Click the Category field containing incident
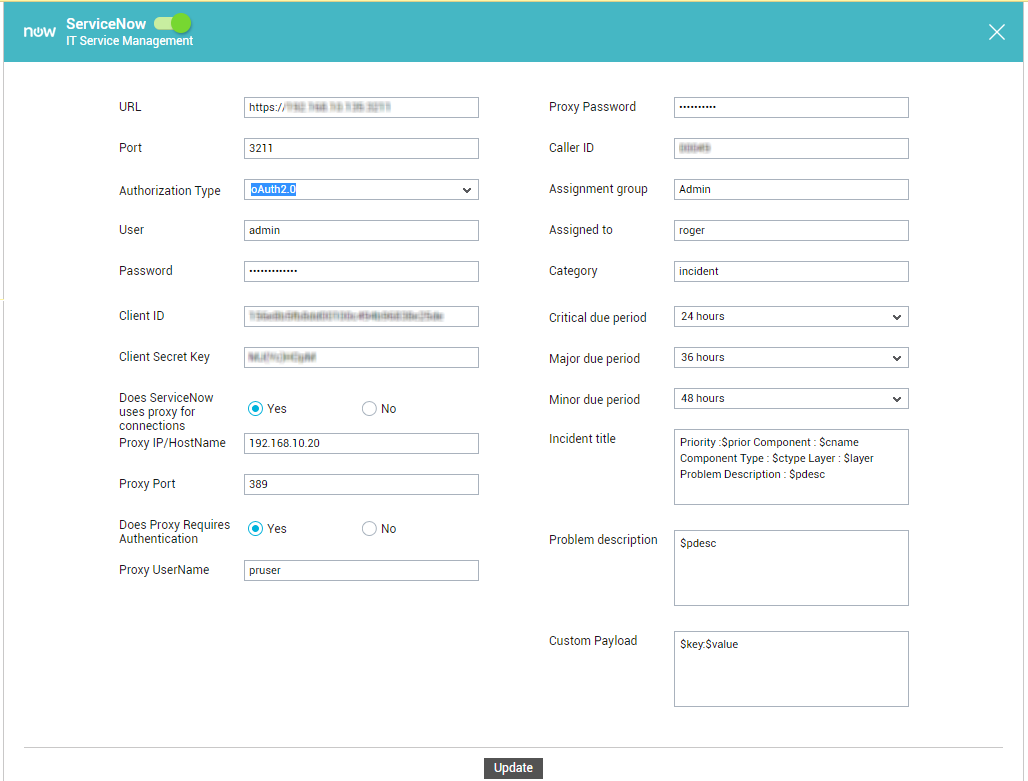The width and height of the screenshot is (1028, 781). (x=791, y=271)
